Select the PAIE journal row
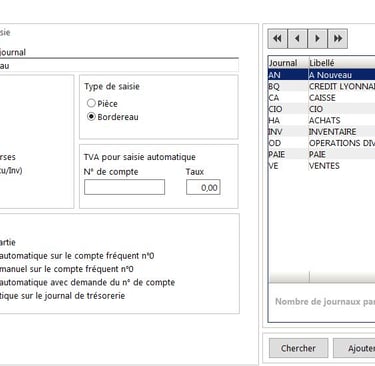Viewport: 375px width, 366px height. 322,154
